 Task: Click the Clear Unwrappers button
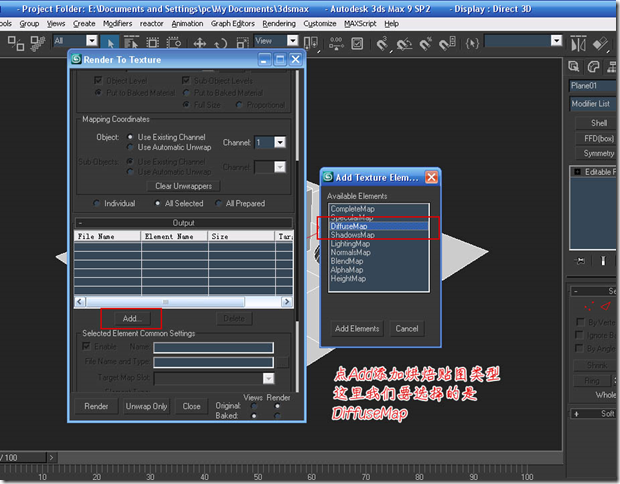click(x=183, y=186)
